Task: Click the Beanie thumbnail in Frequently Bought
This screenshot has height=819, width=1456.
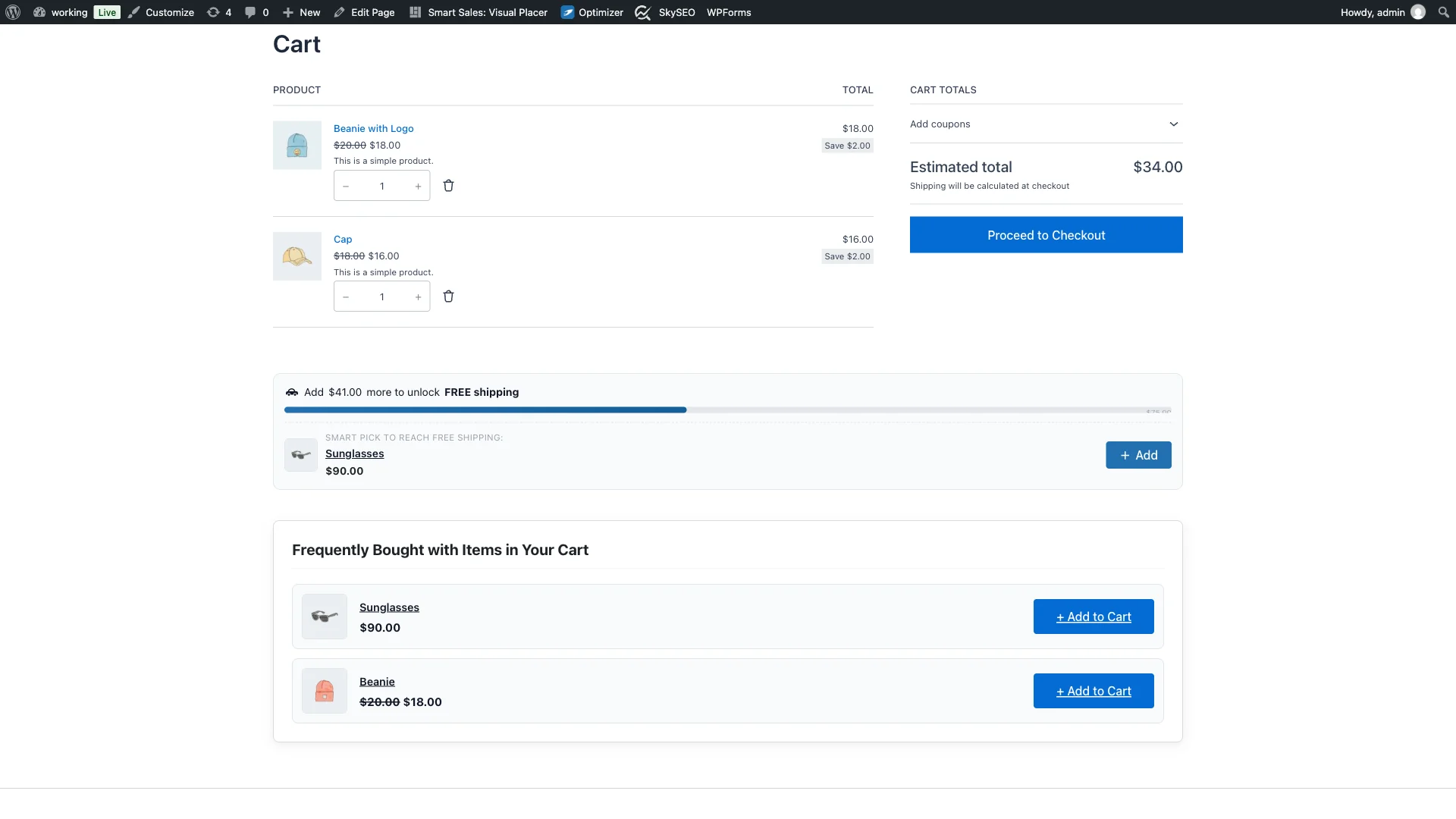Action: (325, 691)
